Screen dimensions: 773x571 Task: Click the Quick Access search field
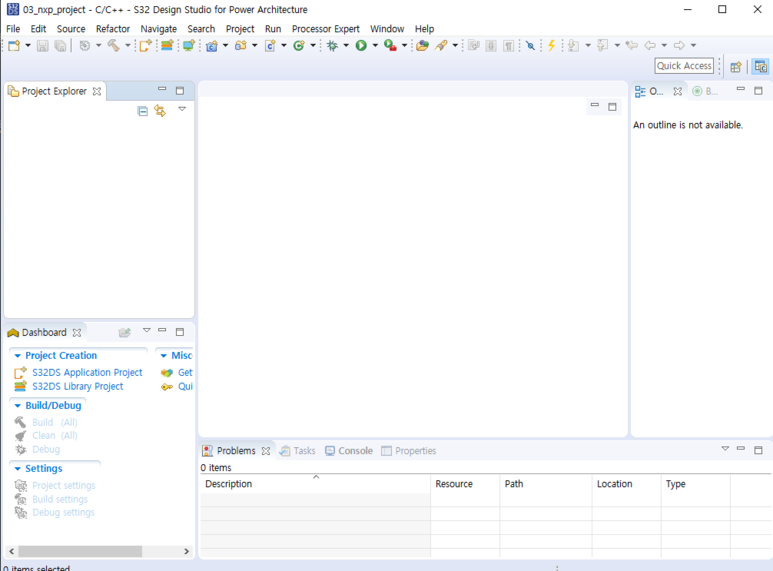(684, 66)
